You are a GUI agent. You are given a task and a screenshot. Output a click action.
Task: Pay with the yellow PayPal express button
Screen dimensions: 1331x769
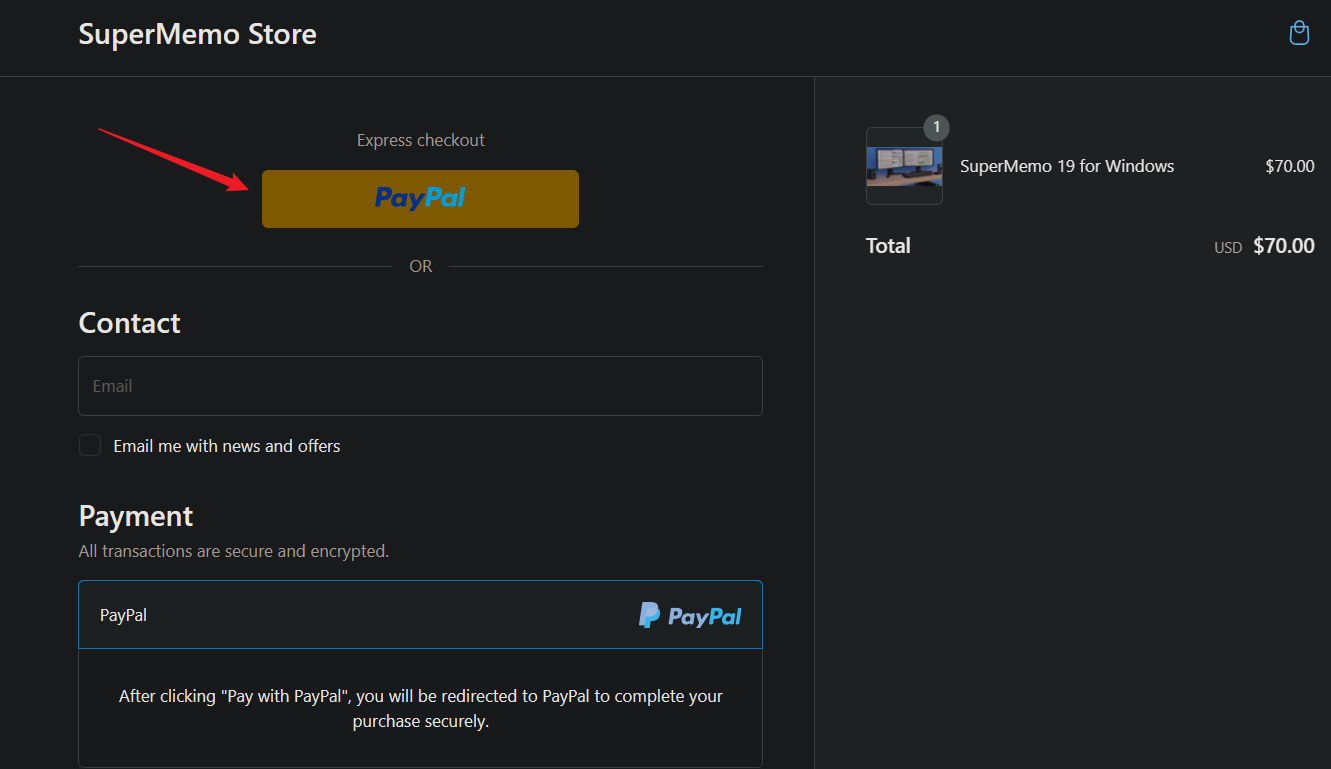420,198
